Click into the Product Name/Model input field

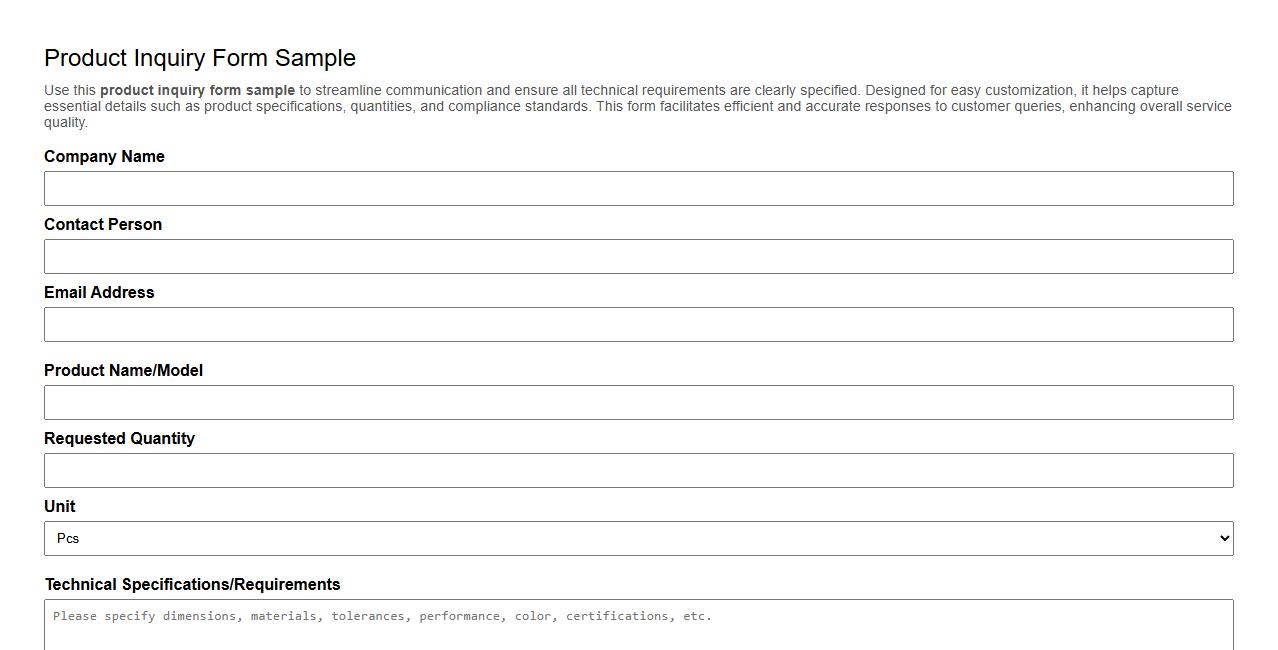click(x=638, y=402)
